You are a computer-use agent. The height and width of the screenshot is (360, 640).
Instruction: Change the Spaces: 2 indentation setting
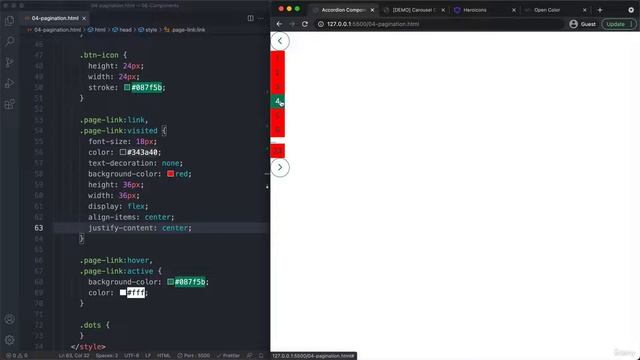click(x=107, y=356)
